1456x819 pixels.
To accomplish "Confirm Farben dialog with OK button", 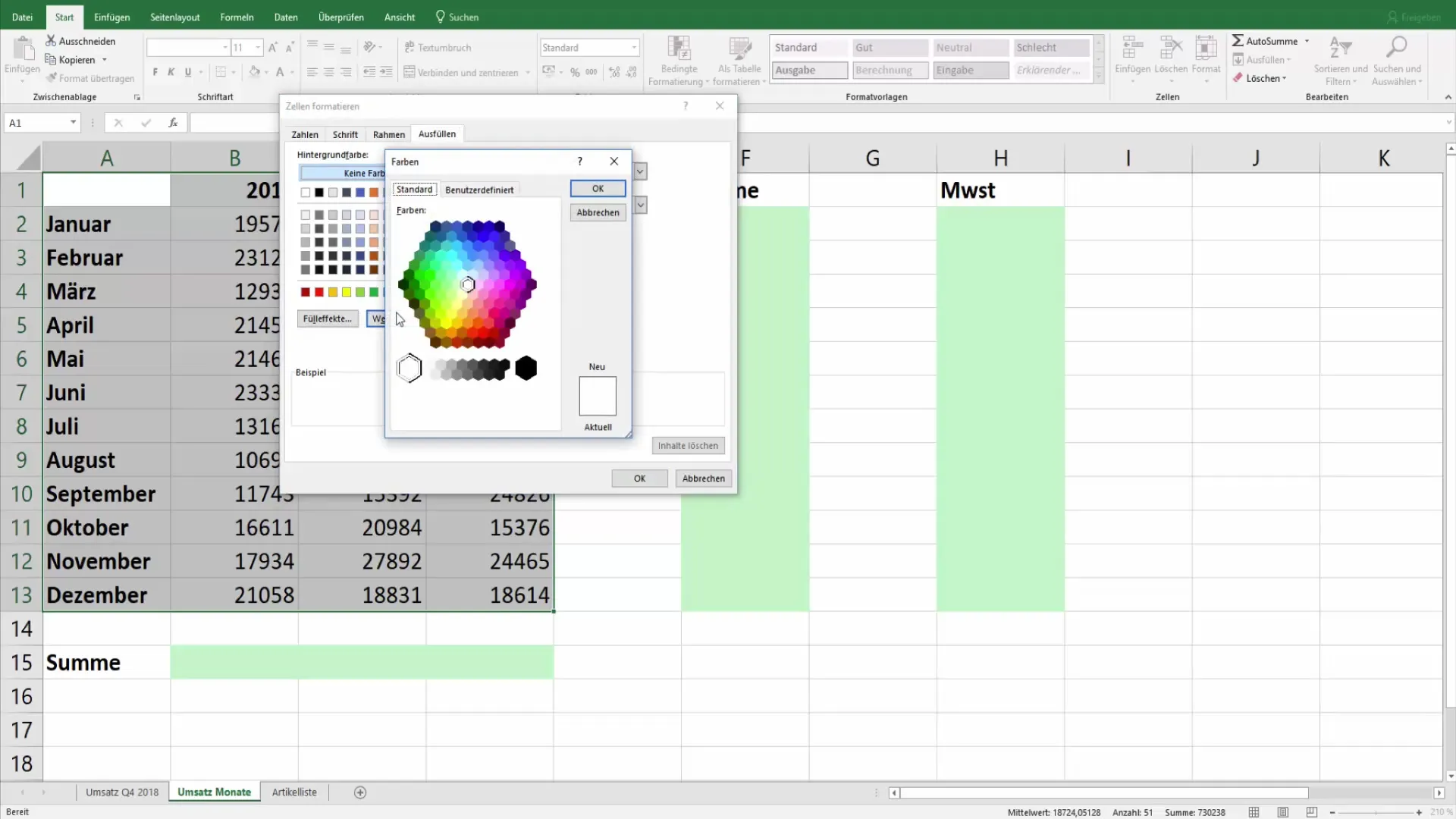I will [x=598, y=188].
